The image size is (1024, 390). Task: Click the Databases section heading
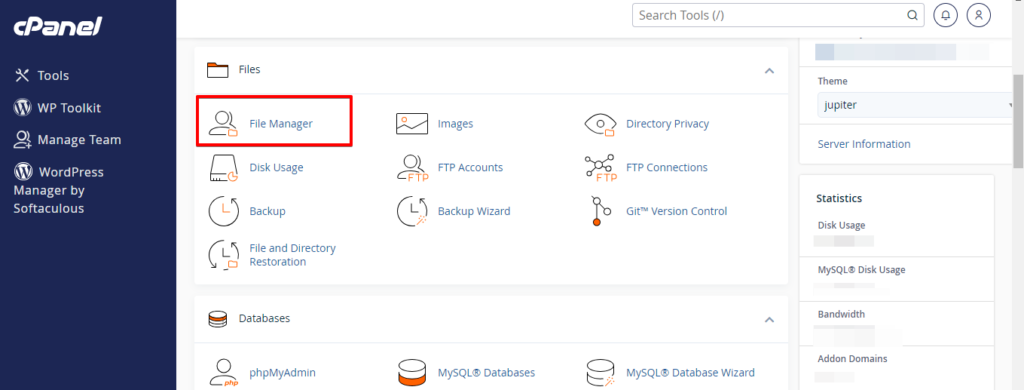click(x=264, y=318)
